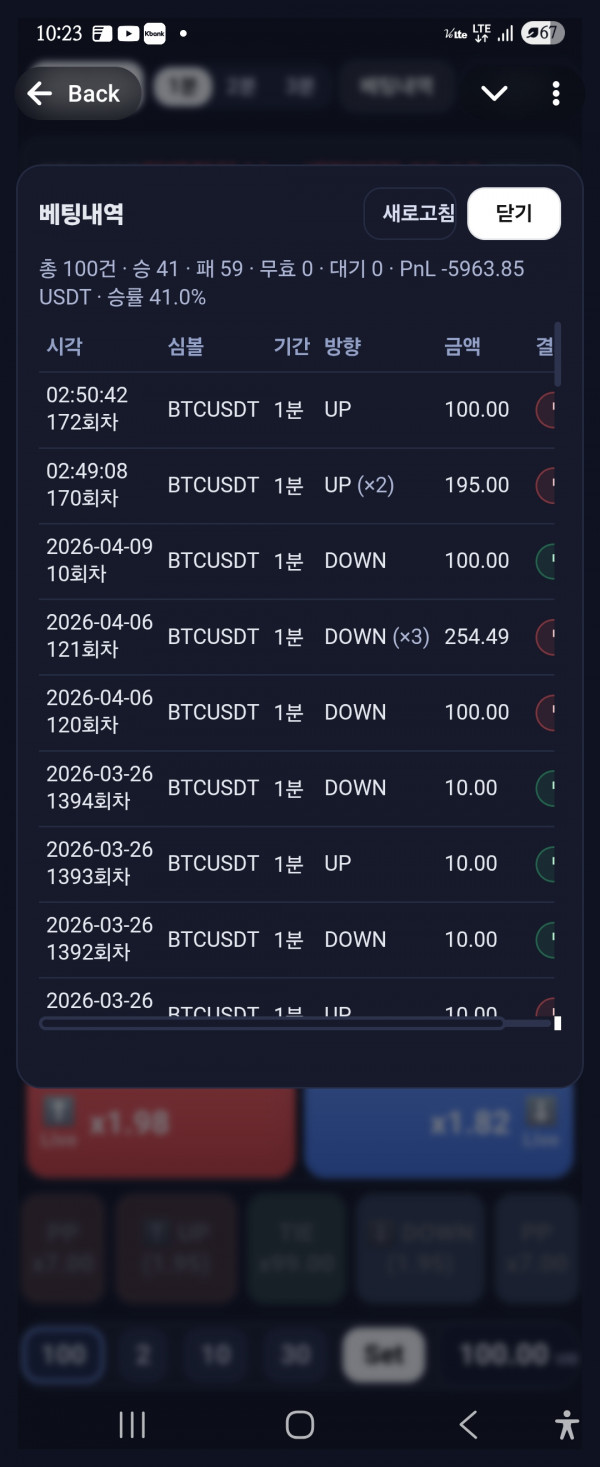Click the 시각 column header

[64, 347]
